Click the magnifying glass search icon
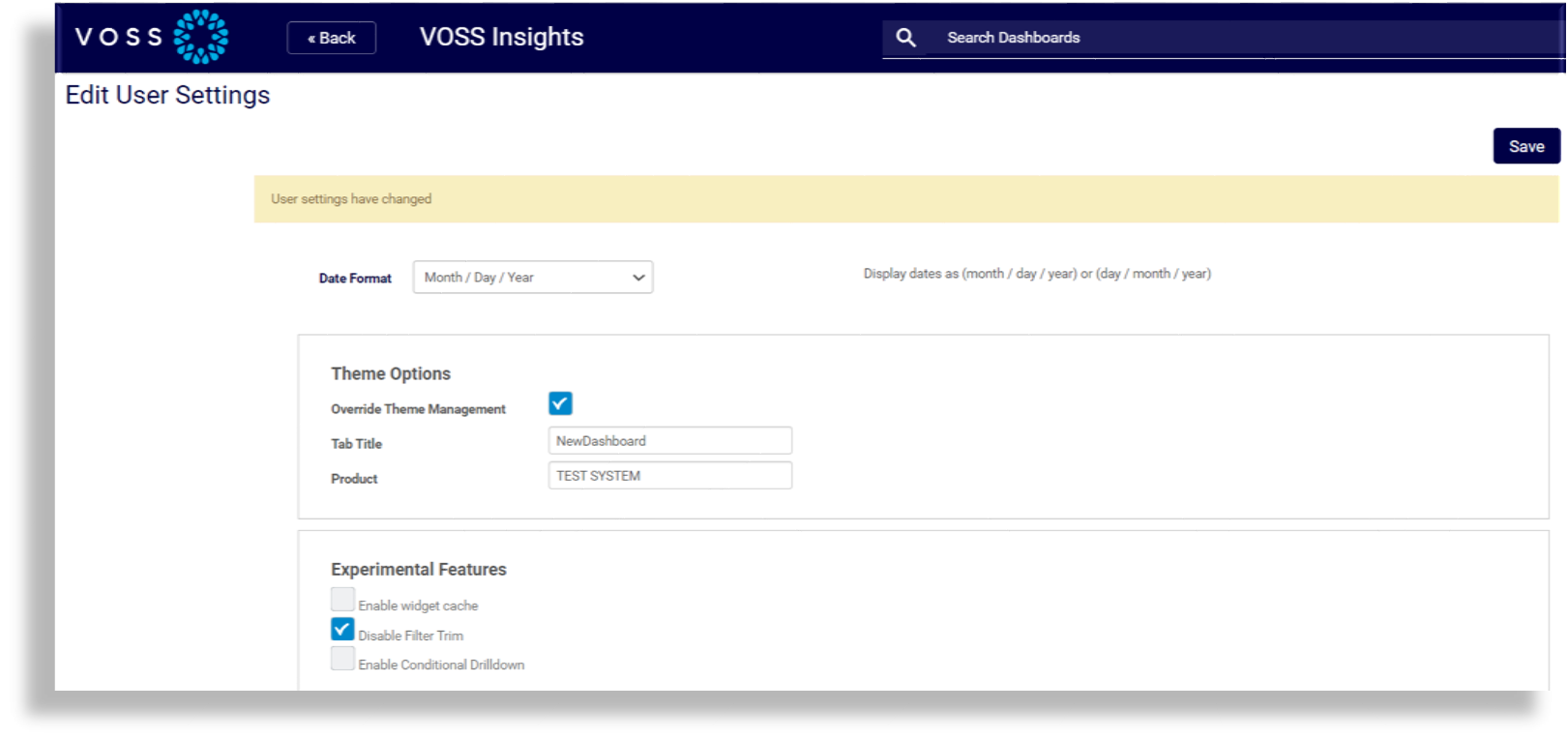Screen dimensions: 1568x740 point(905,38)
